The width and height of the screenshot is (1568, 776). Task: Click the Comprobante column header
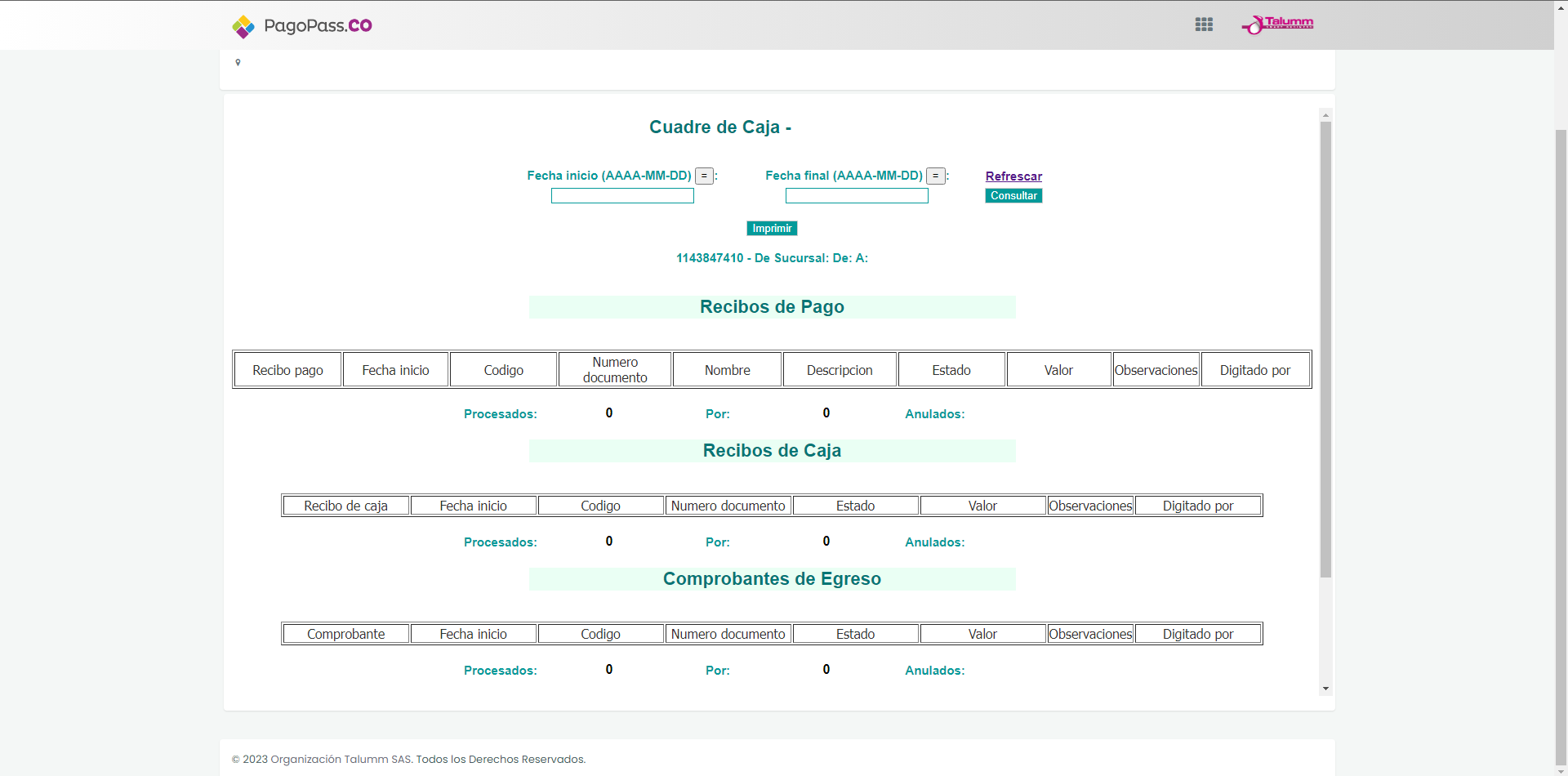pos(345,634)
